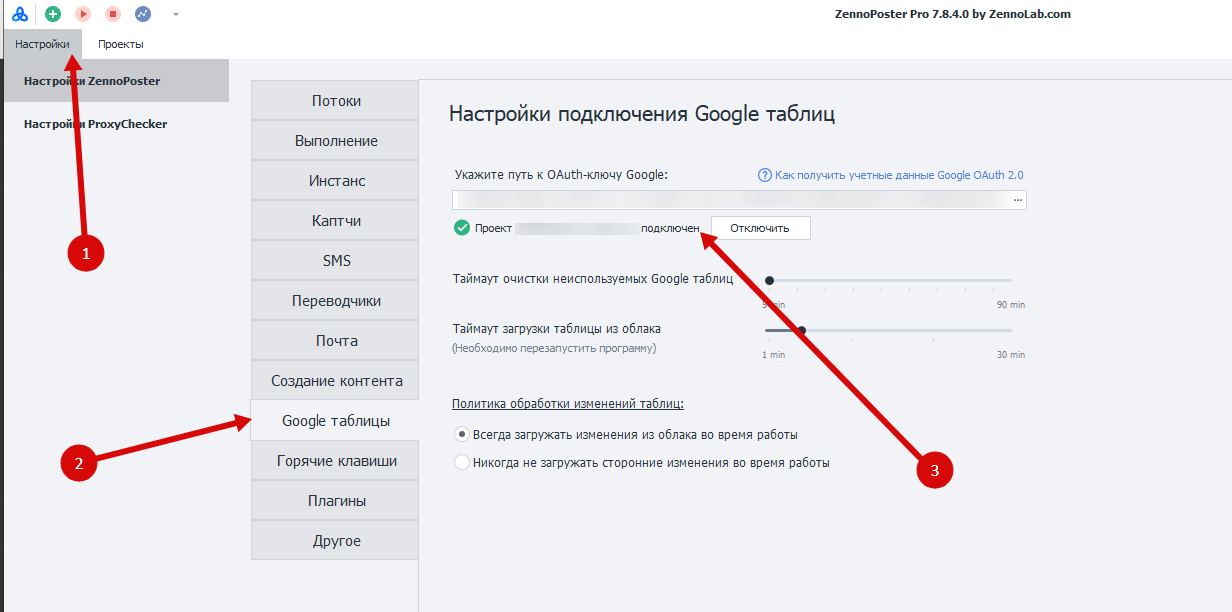Click the red play icon in toolbar
1232x612 pixels.
coord(83,14)
